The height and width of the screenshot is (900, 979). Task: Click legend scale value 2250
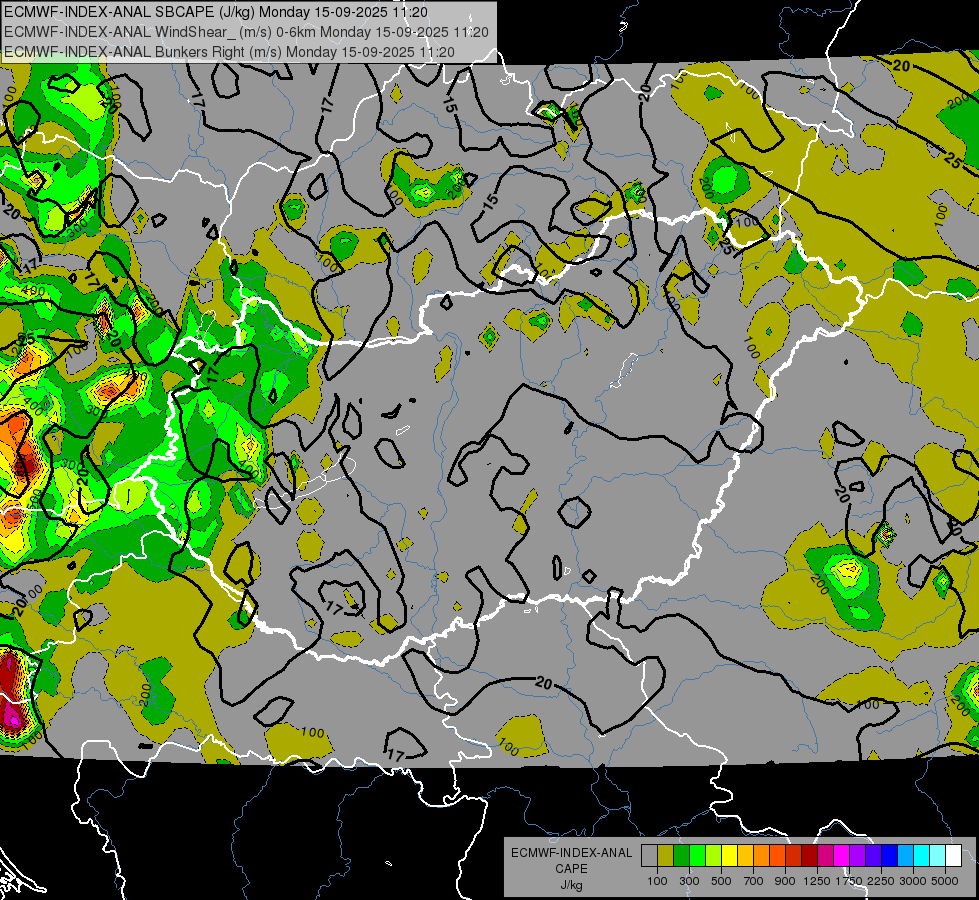[x=881, y=881]
